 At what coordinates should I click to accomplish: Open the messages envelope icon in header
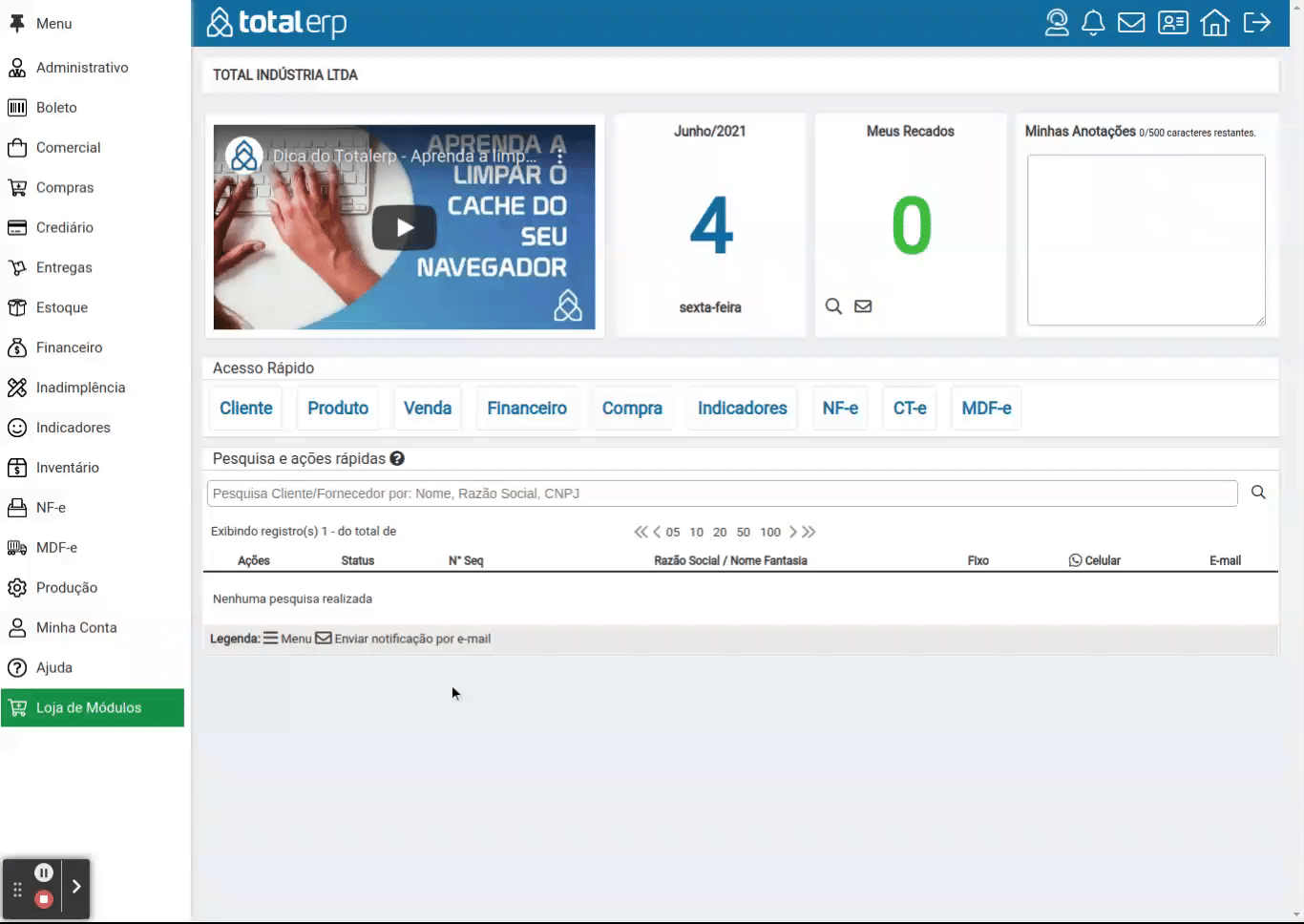tap(1131, 23)
